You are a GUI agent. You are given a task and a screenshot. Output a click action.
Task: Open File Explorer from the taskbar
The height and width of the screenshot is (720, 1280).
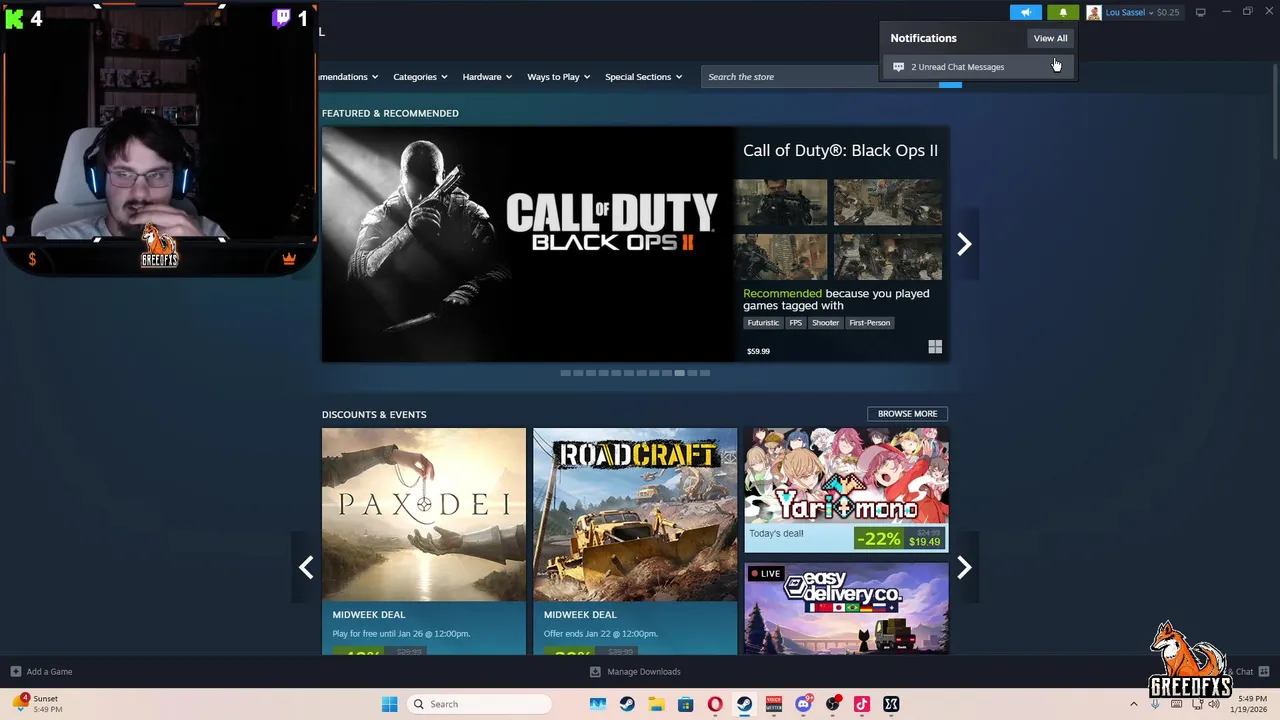656,704
